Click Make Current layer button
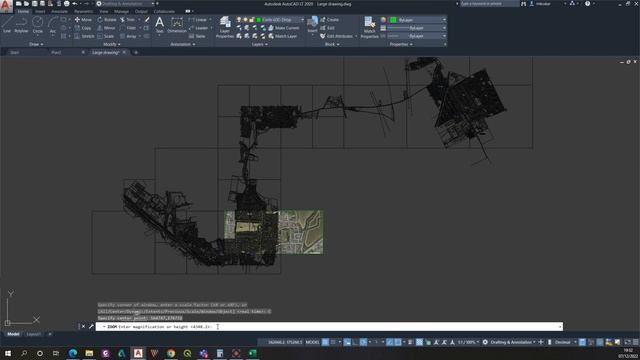Viewport: 640px width, 360px height. (284, 28)
